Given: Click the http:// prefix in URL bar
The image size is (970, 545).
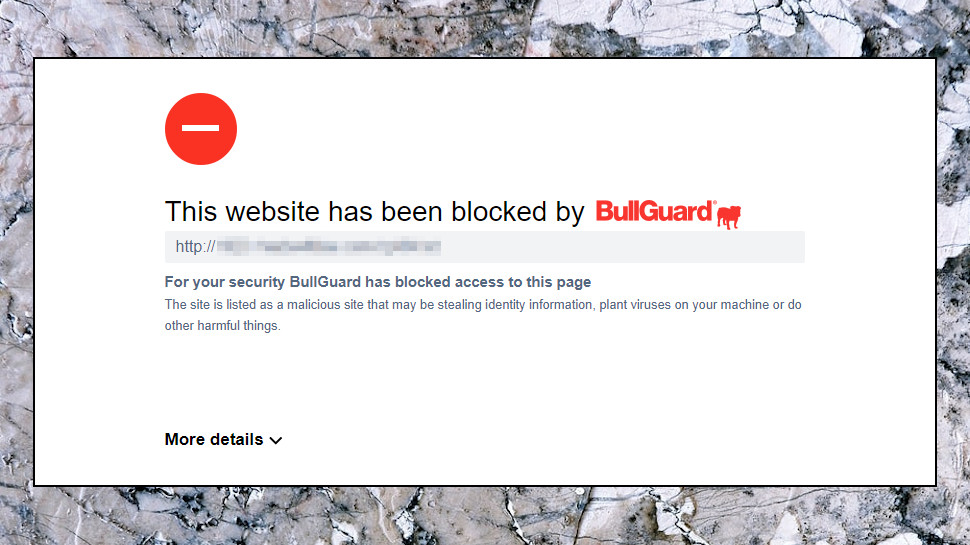Looking at the screenshot, I should tap(195, 247).
